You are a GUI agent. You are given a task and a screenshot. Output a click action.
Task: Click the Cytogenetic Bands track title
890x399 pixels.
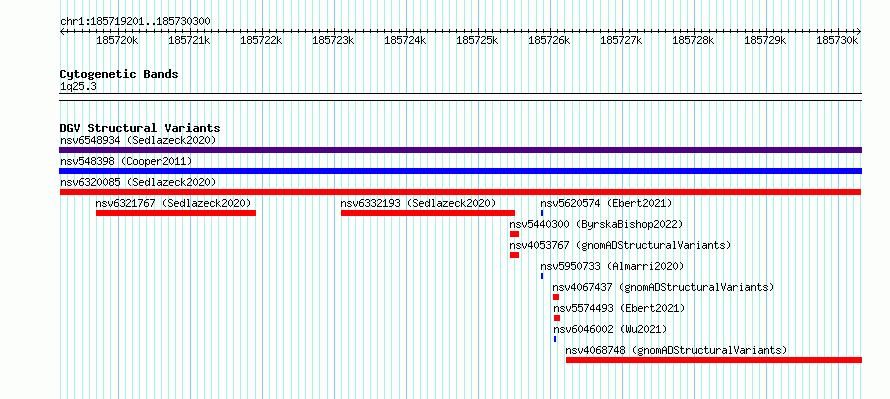(119, 74)
